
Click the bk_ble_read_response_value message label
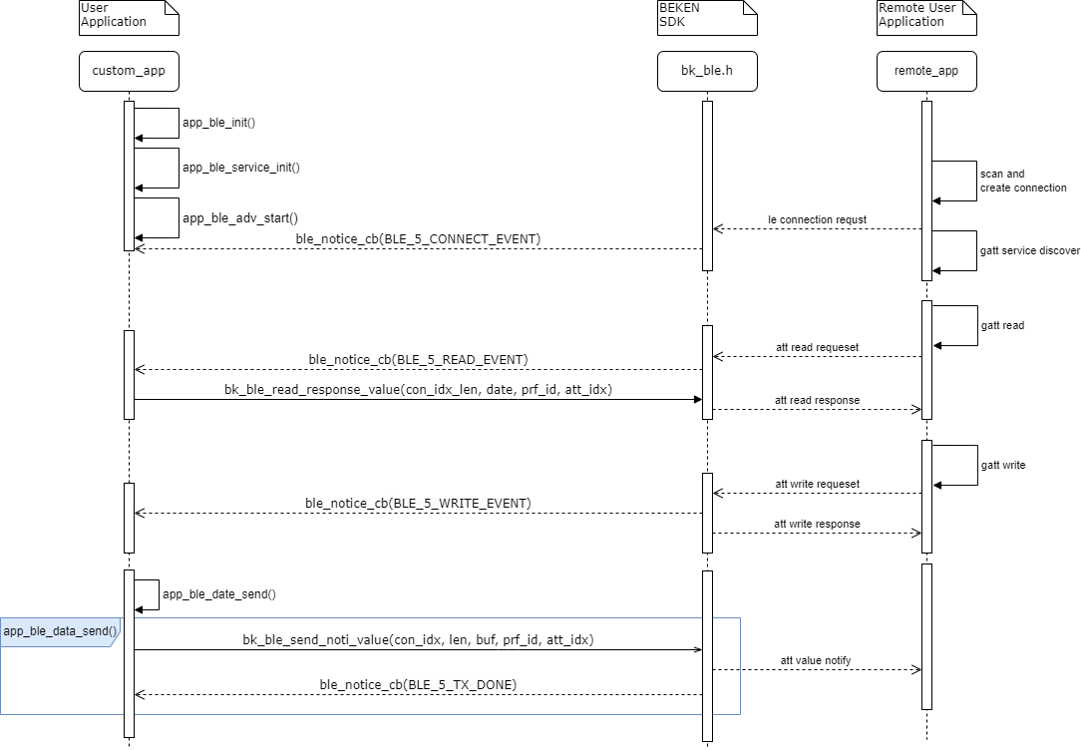point(418,389)
